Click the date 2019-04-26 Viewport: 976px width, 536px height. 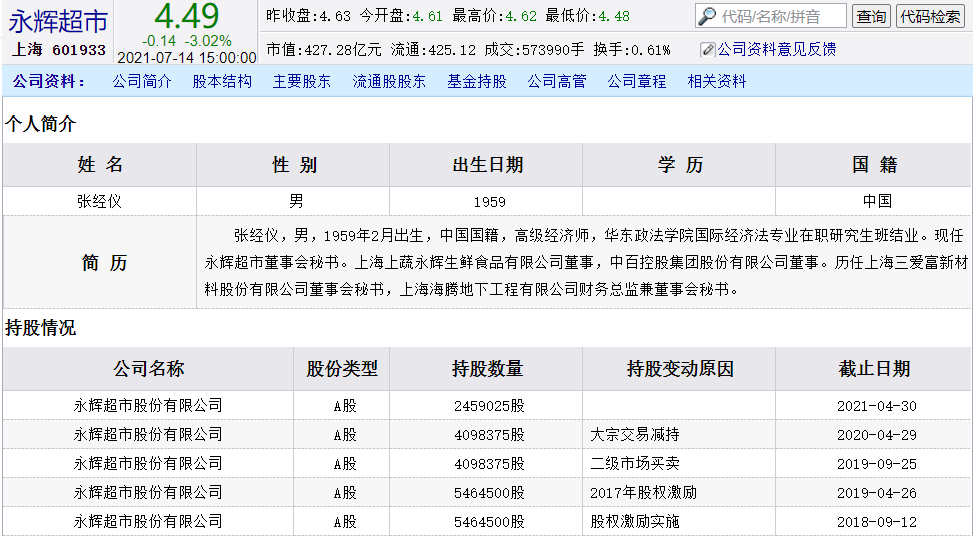pos(877,493)
